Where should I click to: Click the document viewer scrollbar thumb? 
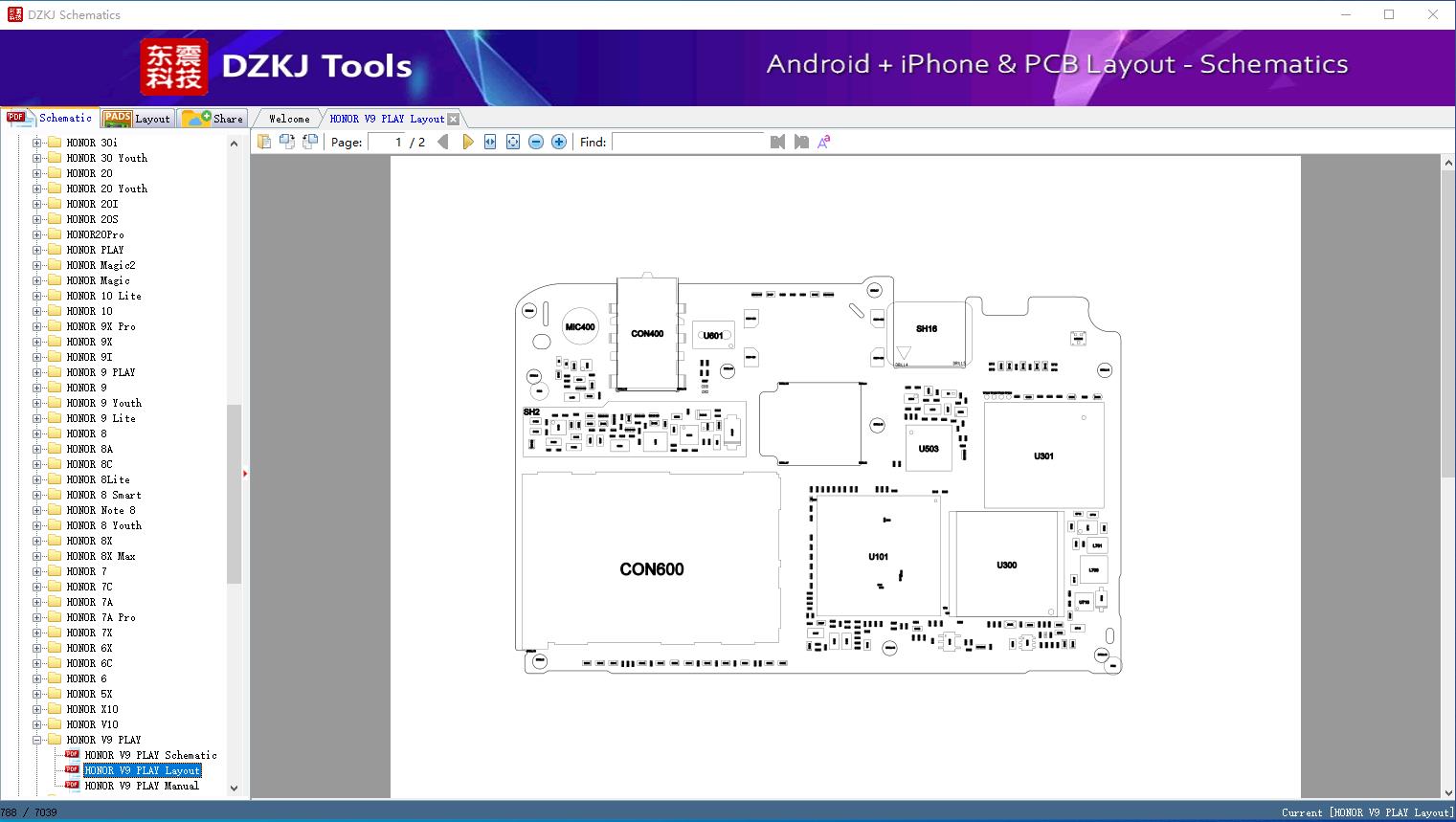click(1448, 325)
